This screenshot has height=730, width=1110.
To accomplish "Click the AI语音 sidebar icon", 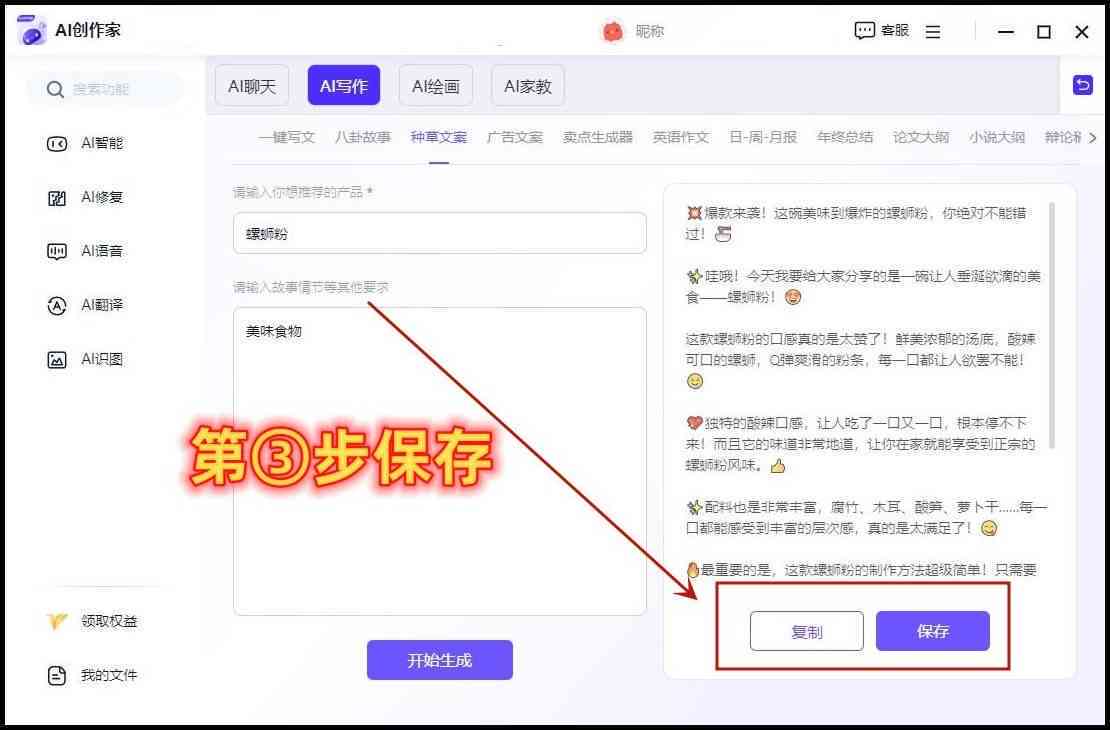I will (x=57, y=251).
